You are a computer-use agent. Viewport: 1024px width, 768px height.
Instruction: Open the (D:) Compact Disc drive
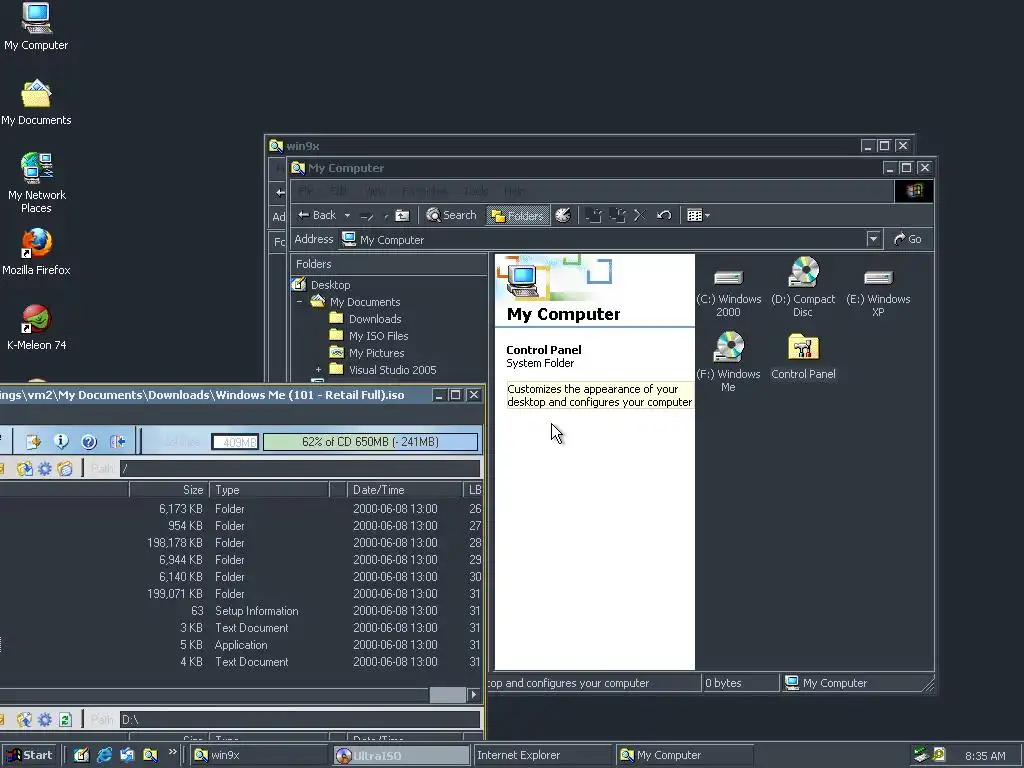pyautogui.click(x=803, y=287)
